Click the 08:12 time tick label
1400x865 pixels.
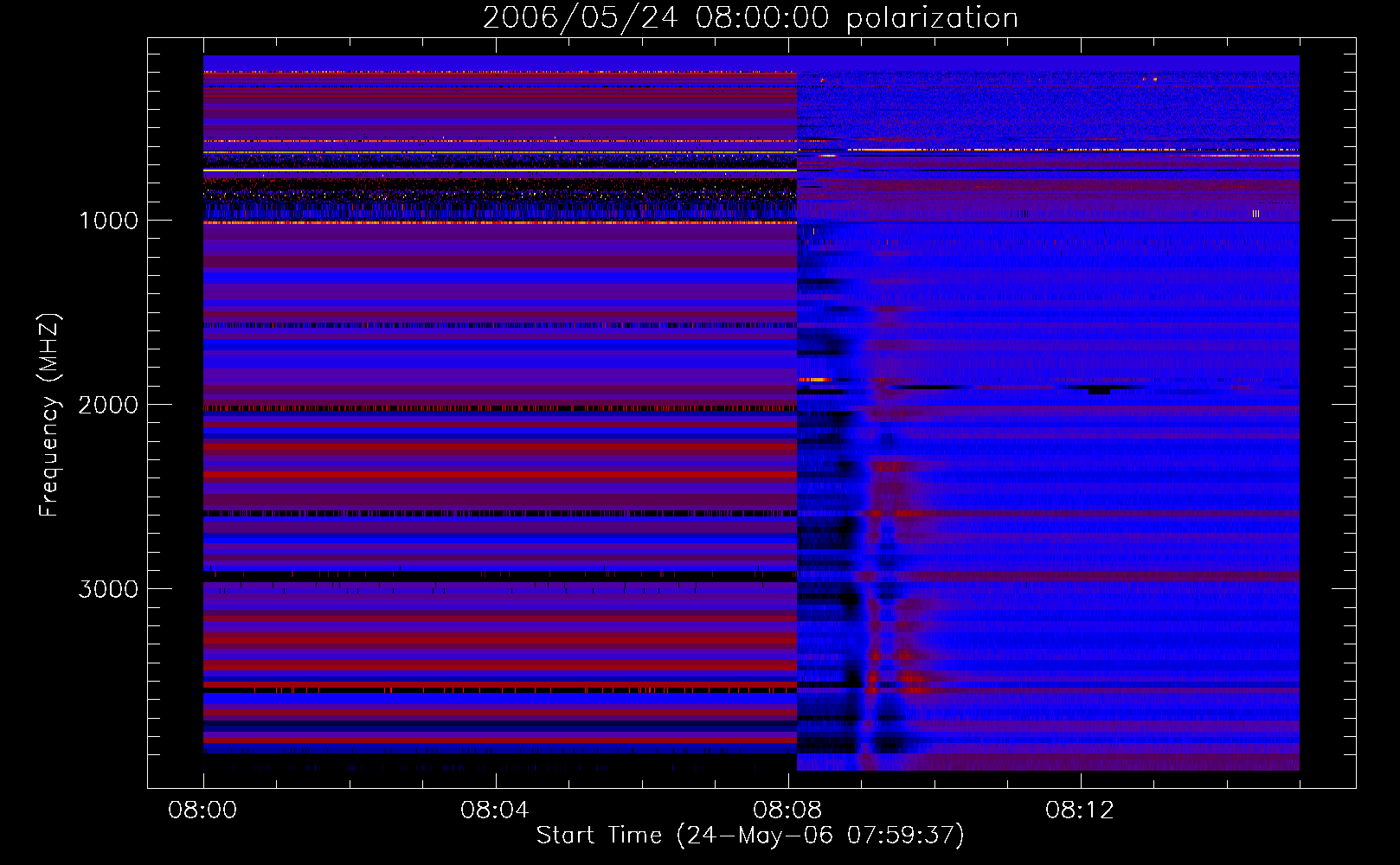pyautogui.click(x=1080, y=811)
